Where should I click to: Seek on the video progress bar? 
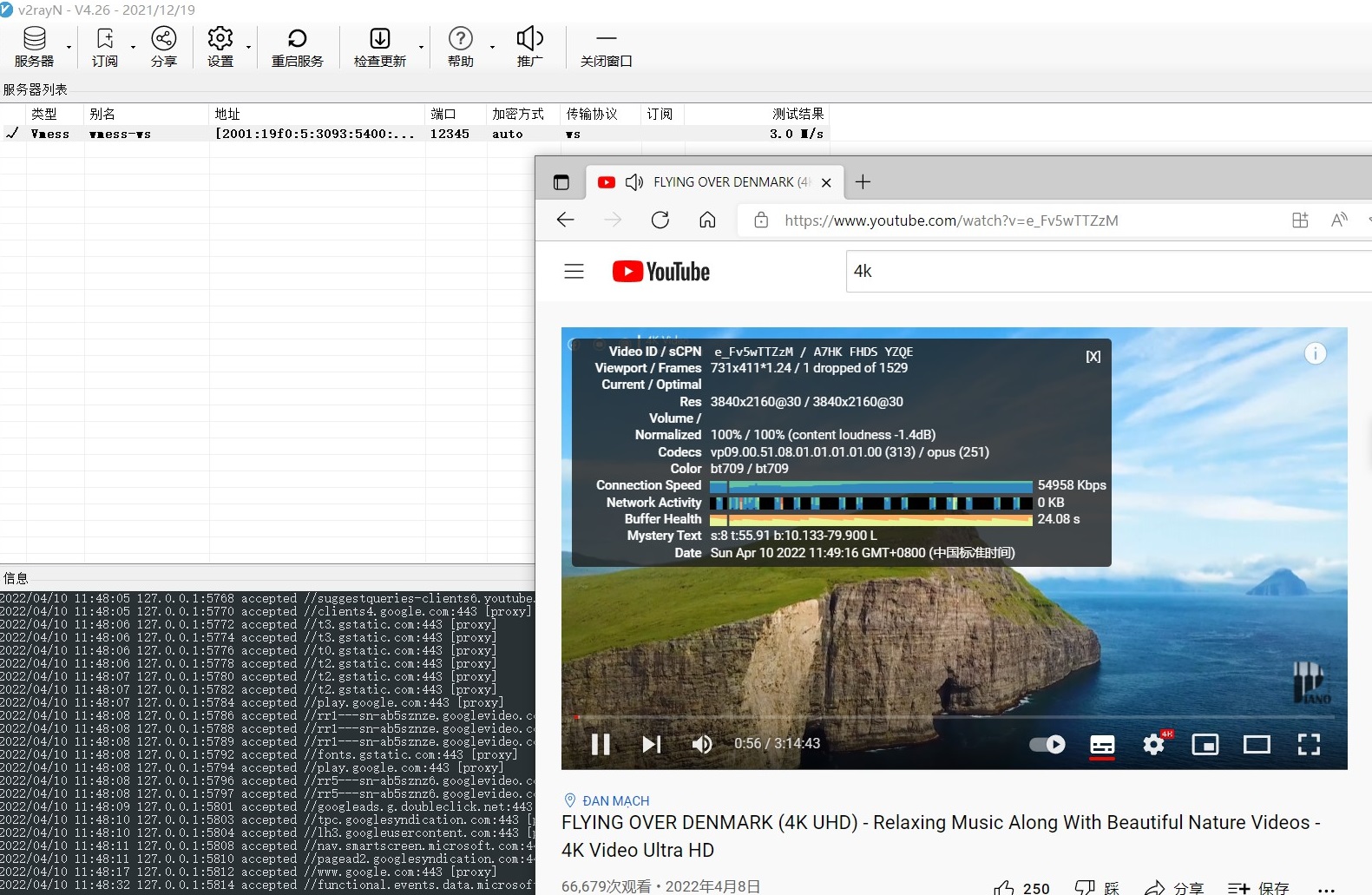pyautogui.click(x=955, y=717)
